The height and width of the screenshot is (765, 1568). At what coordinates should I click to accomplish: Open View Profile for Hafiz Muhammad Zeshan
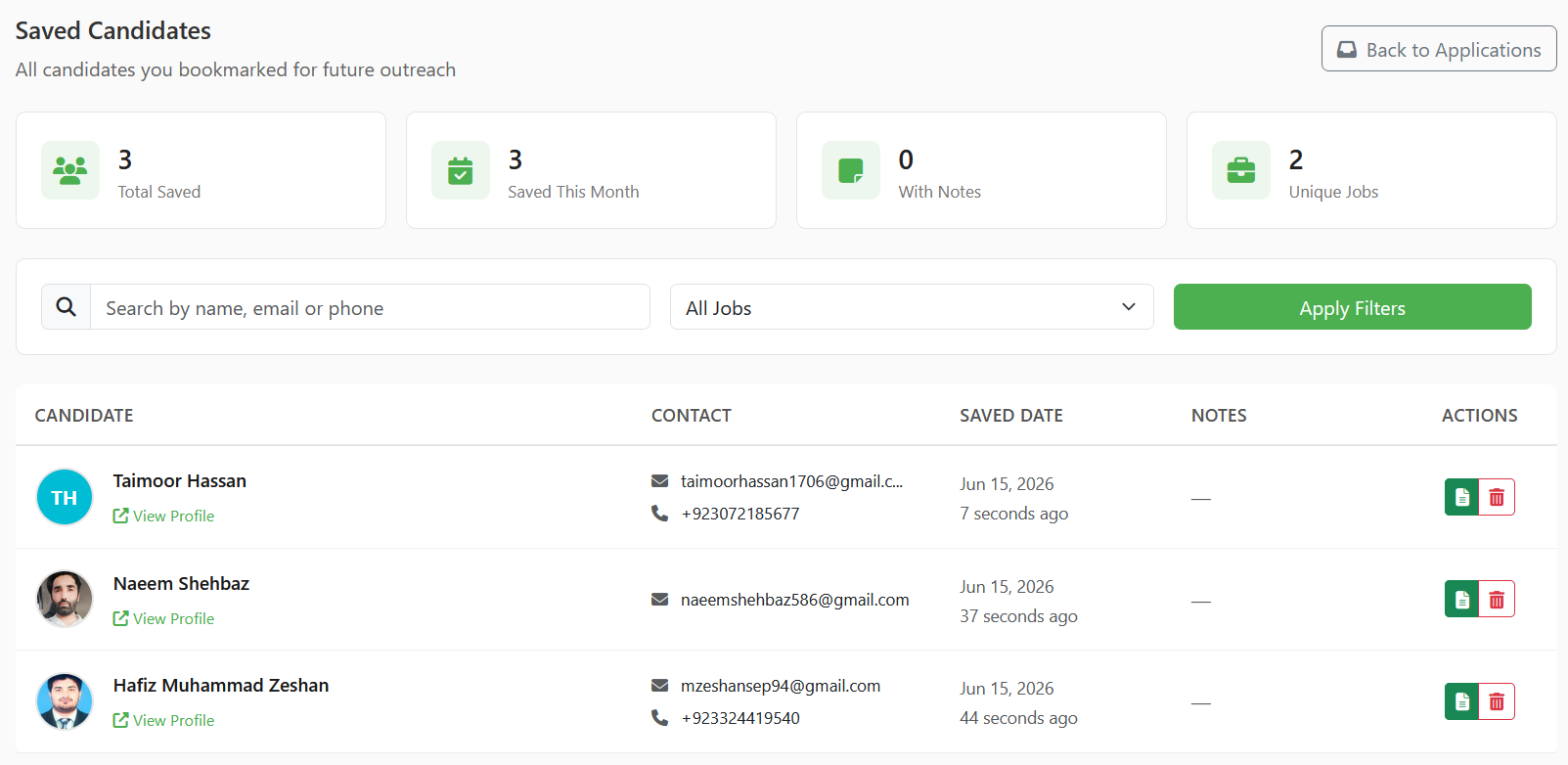(163, 720)
